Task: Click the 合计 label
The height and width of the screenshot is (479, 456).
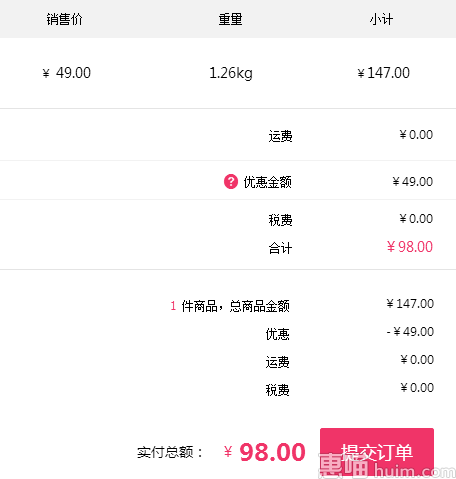Action: coord(280,248)
